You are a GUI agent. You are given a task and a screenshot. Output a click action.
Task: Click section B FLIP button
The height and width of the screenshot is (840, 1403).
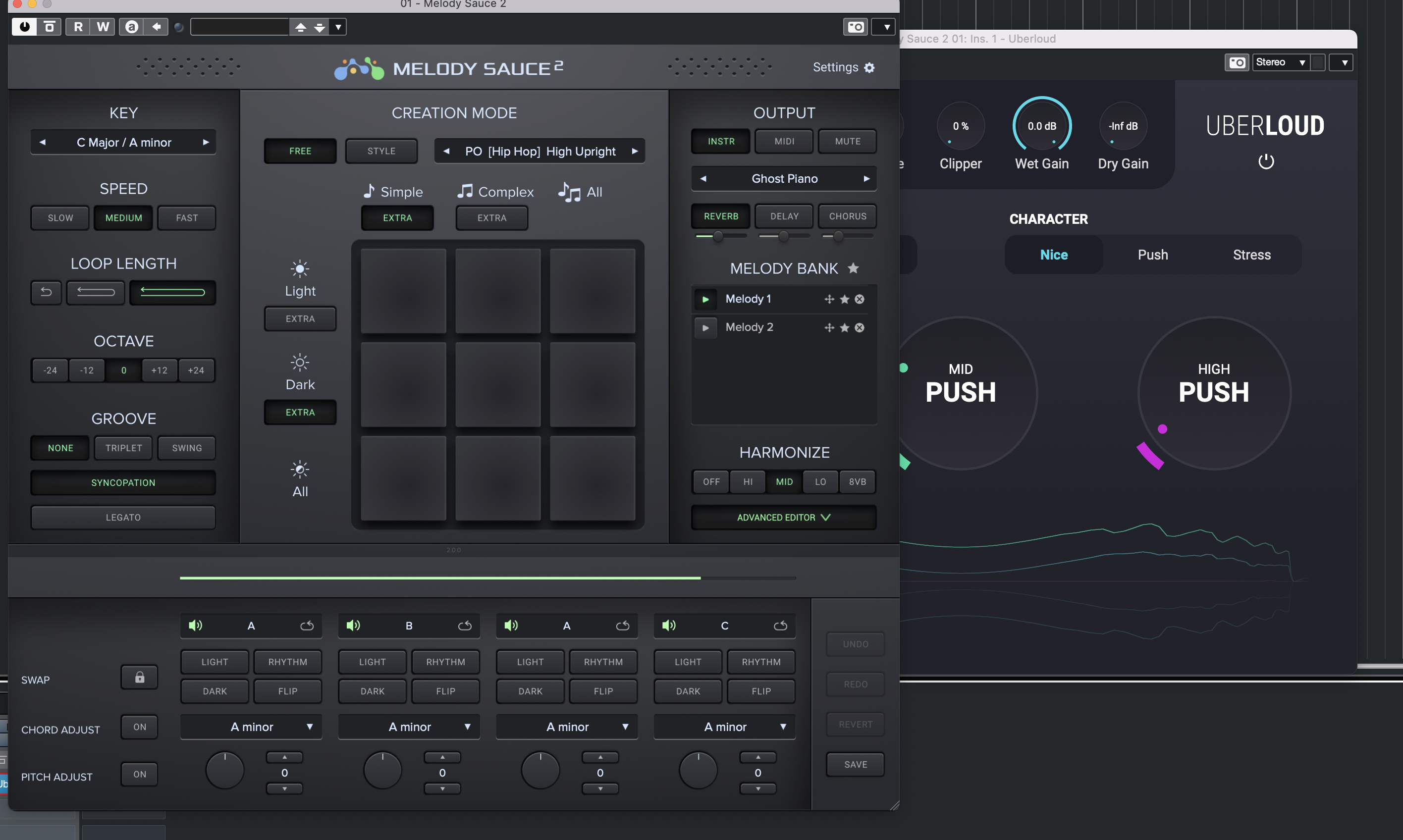pos(445,691)
